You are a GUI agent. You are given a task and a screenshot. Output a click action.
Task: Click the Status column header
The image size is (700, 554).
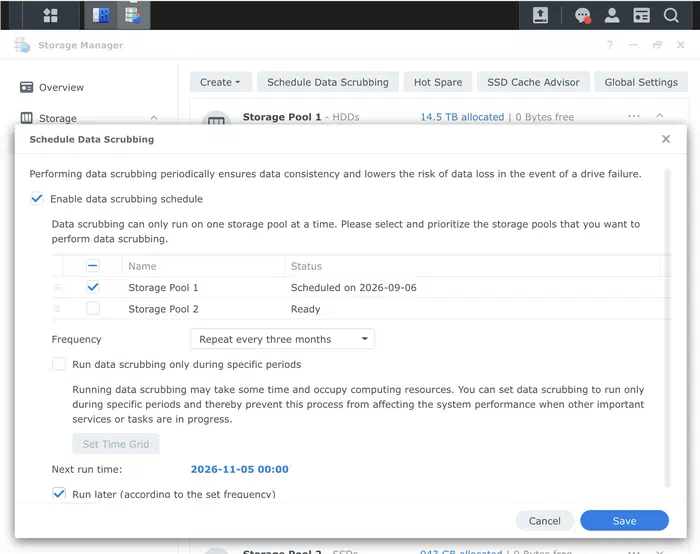point(472,266)
